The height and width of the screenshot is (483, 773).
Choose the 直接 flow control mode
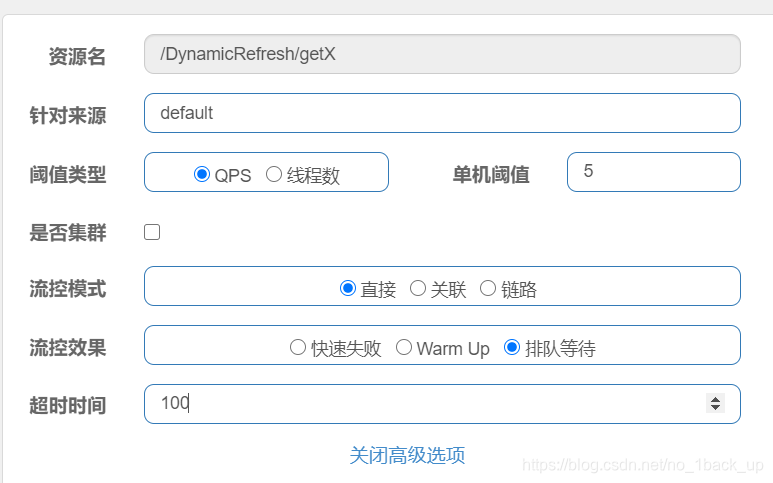[348, 288]
